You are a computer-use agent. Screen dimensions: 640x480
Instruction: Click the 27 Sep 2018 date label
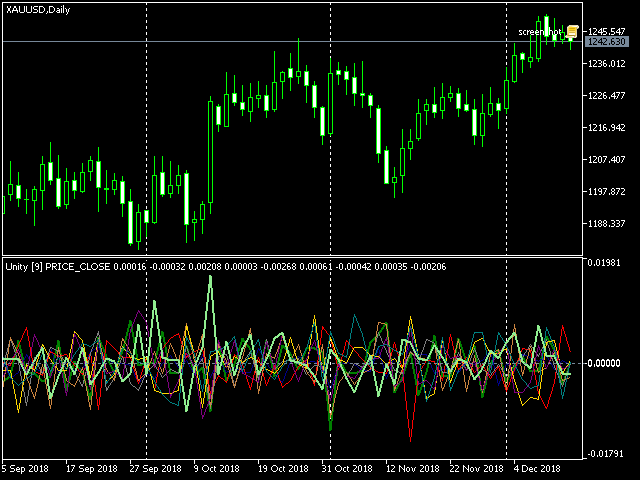[156, 469]
